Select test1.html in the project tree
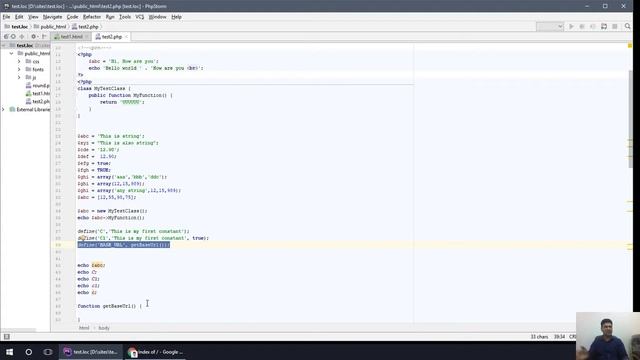The height and width of the screenshot is (360, 640). coord(37,93)
